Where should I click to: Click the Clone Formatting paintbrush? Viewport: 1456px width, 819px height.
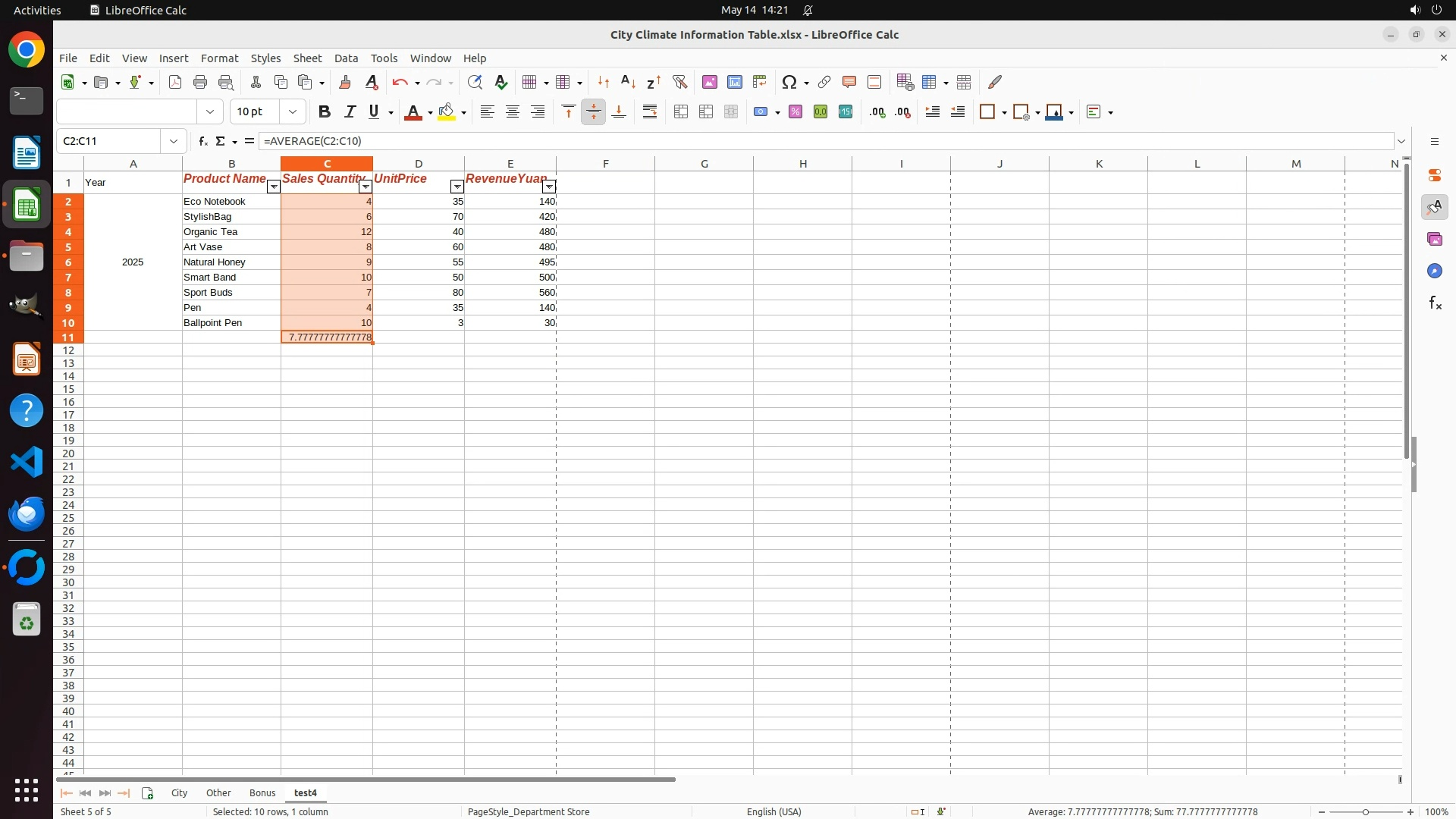click(x=345, y=82)
